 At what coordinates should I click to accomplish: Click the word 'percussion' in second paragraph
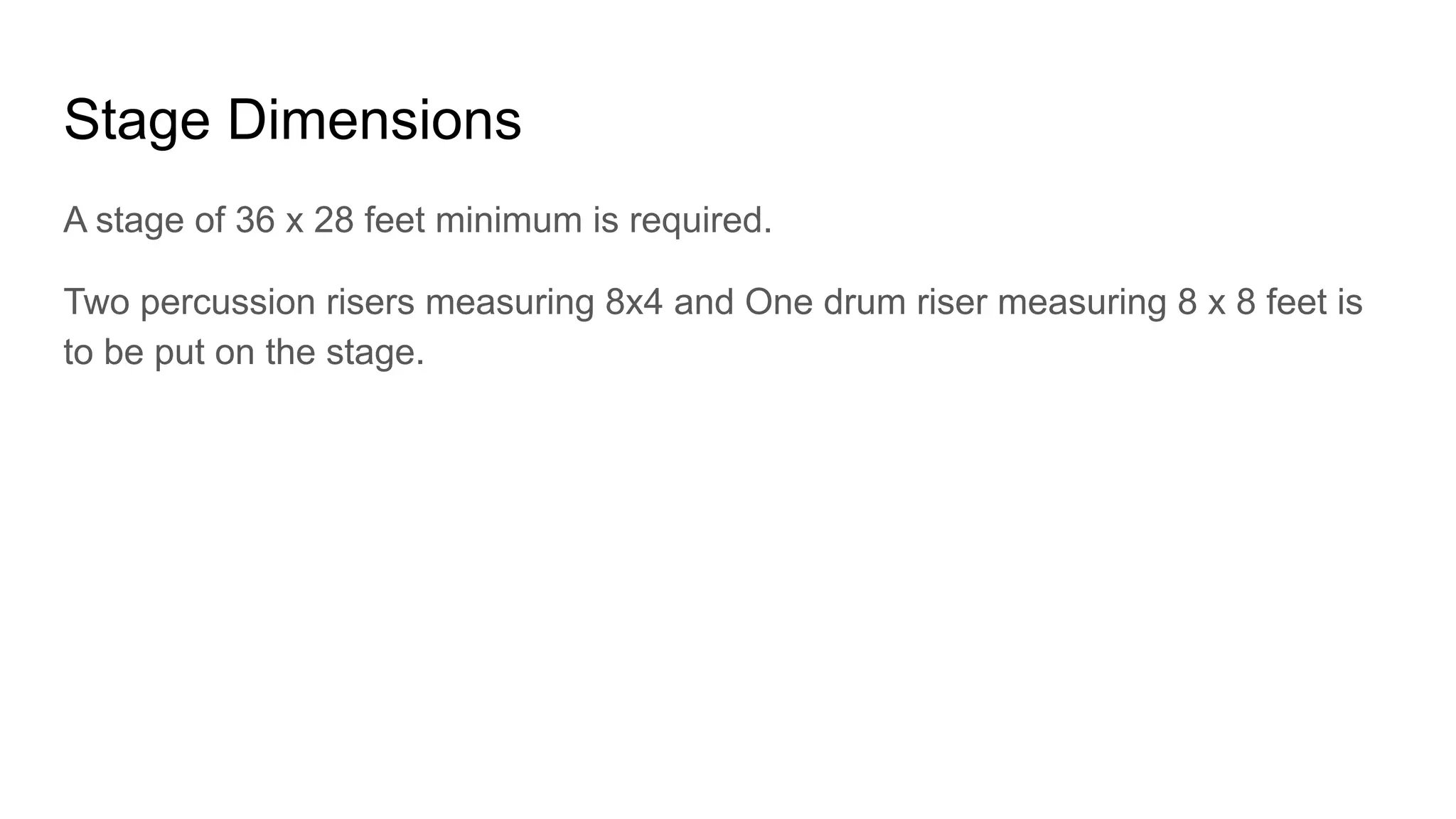227,303
